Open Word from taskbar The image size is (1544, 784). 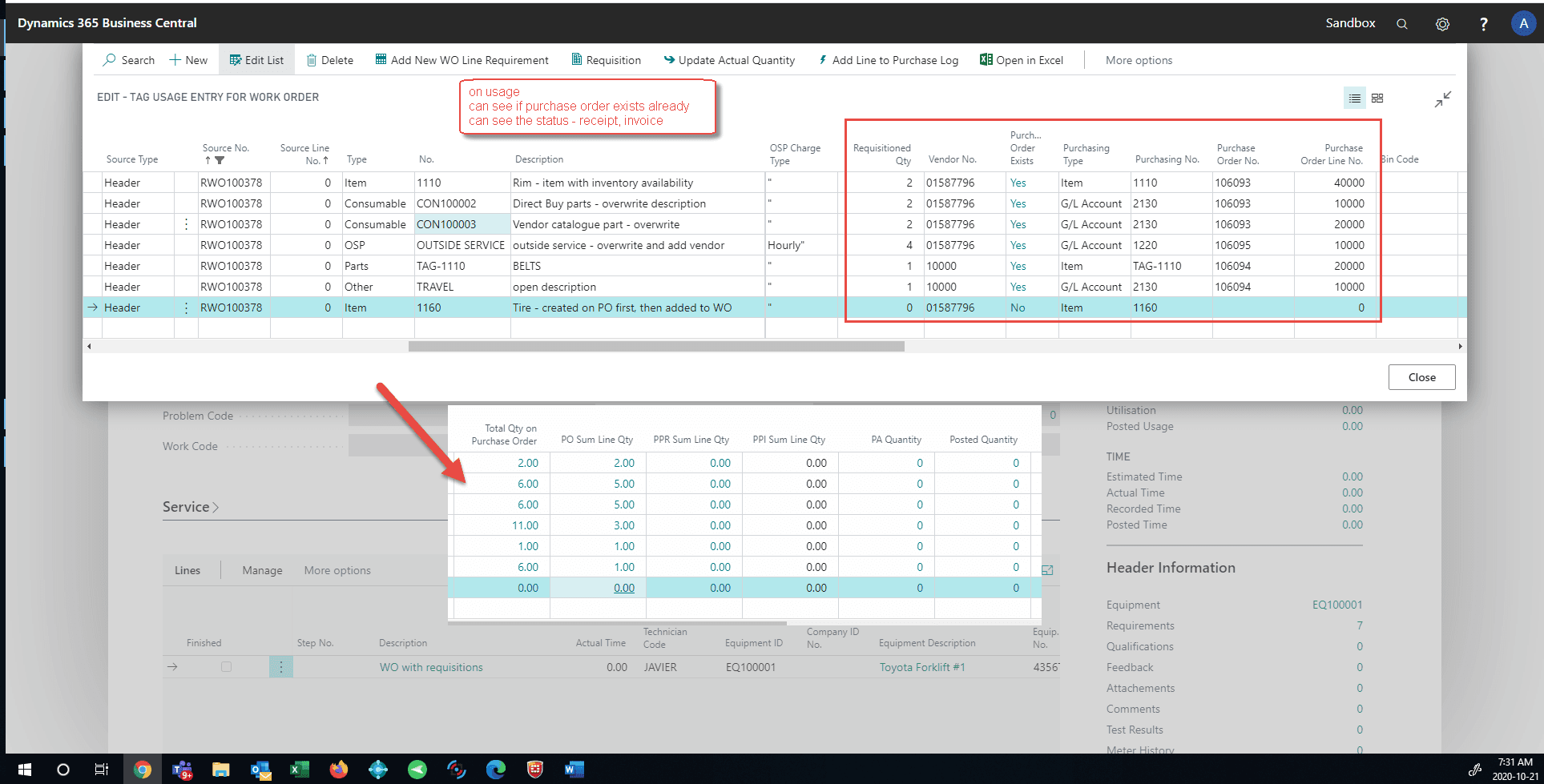[574, 770]
